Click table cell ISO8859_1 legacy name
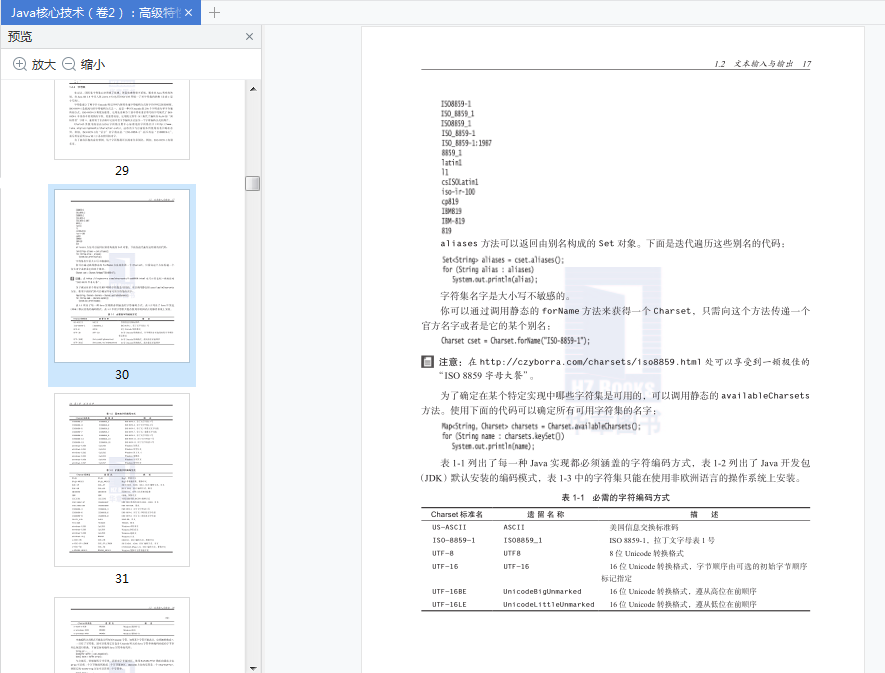This screenshot has height=673, width=885. click(x=523, y=540)
